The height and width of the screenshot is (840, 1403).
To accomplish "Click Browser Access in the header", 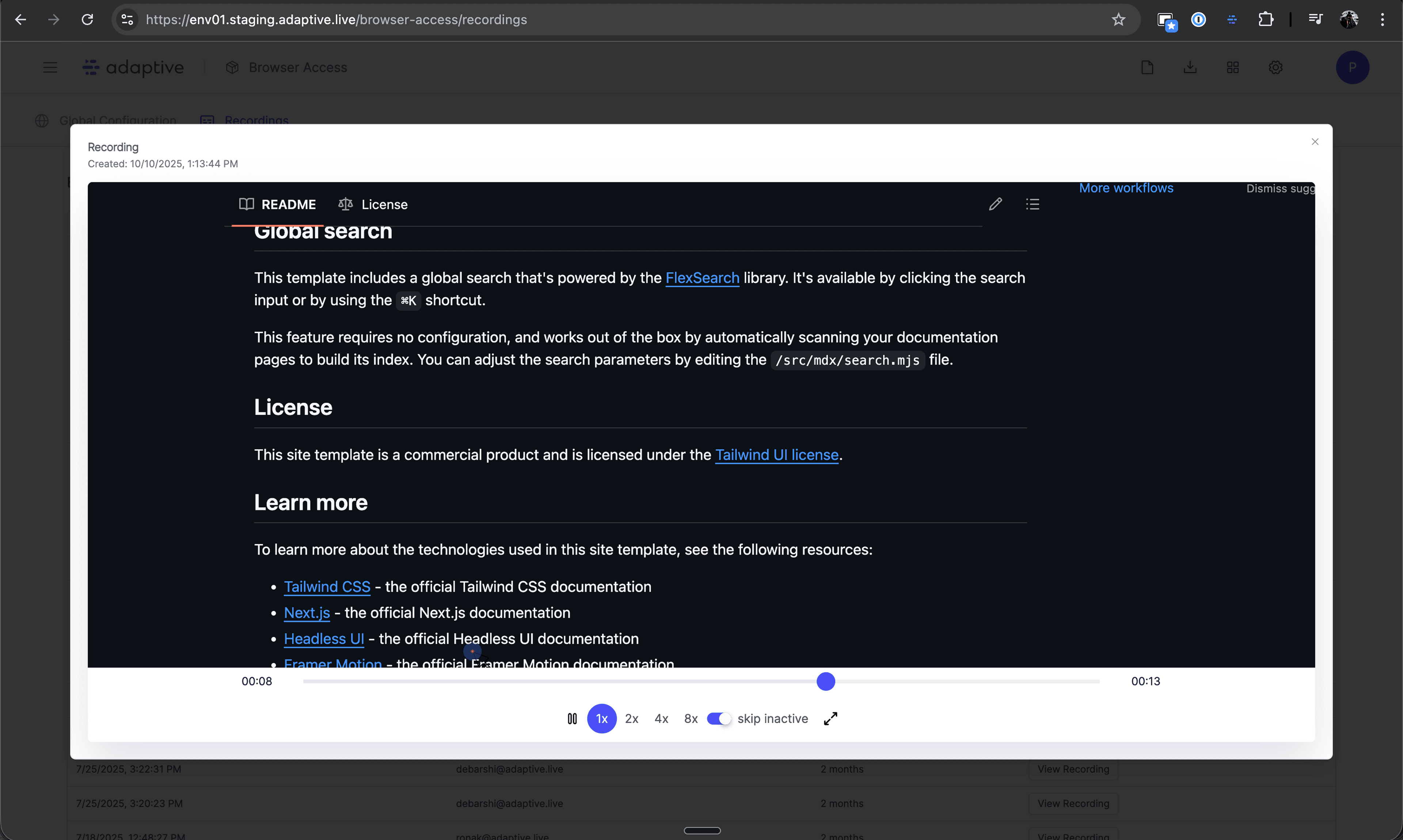I will coord(287,67).
